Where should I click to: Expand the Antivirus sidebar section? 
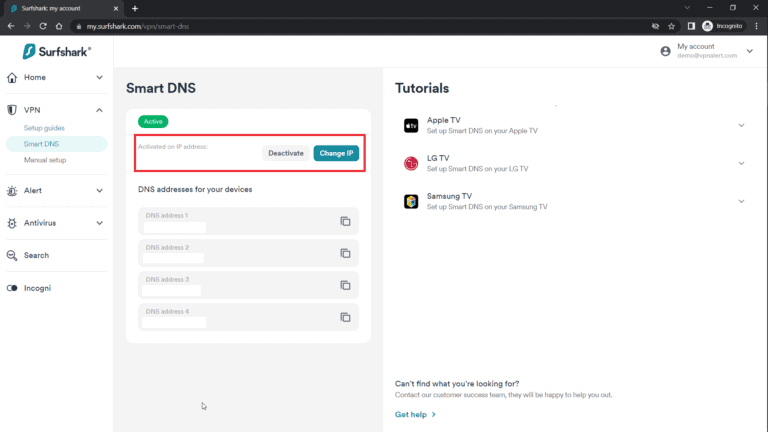[x=99, y=223]
